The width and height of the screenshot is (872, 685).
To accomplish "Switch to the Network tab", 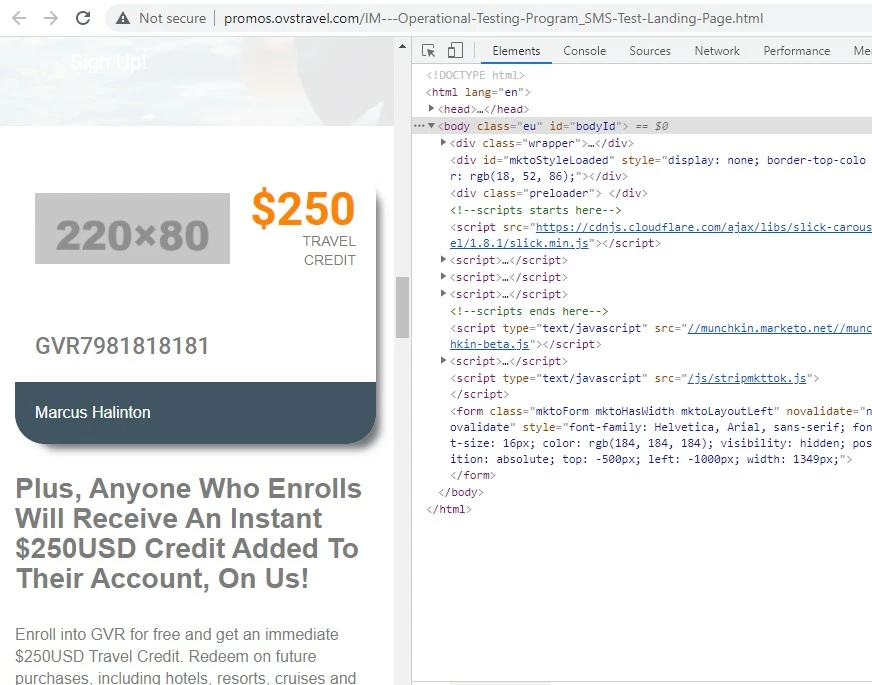I will pyautogui.click(x=717, y=51).
